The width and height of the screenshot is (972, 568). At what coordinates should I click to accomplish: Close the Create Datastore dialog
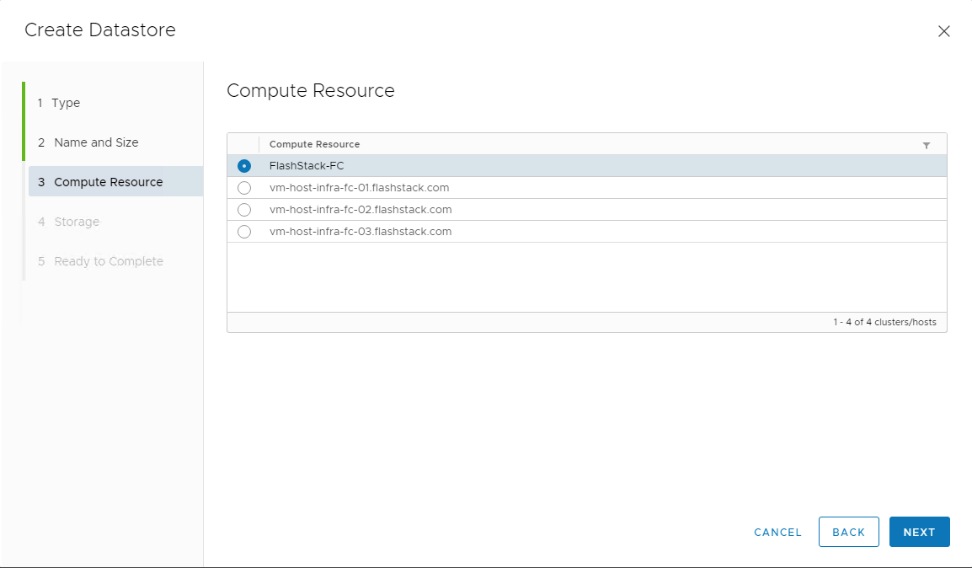(x=943, y=31)
